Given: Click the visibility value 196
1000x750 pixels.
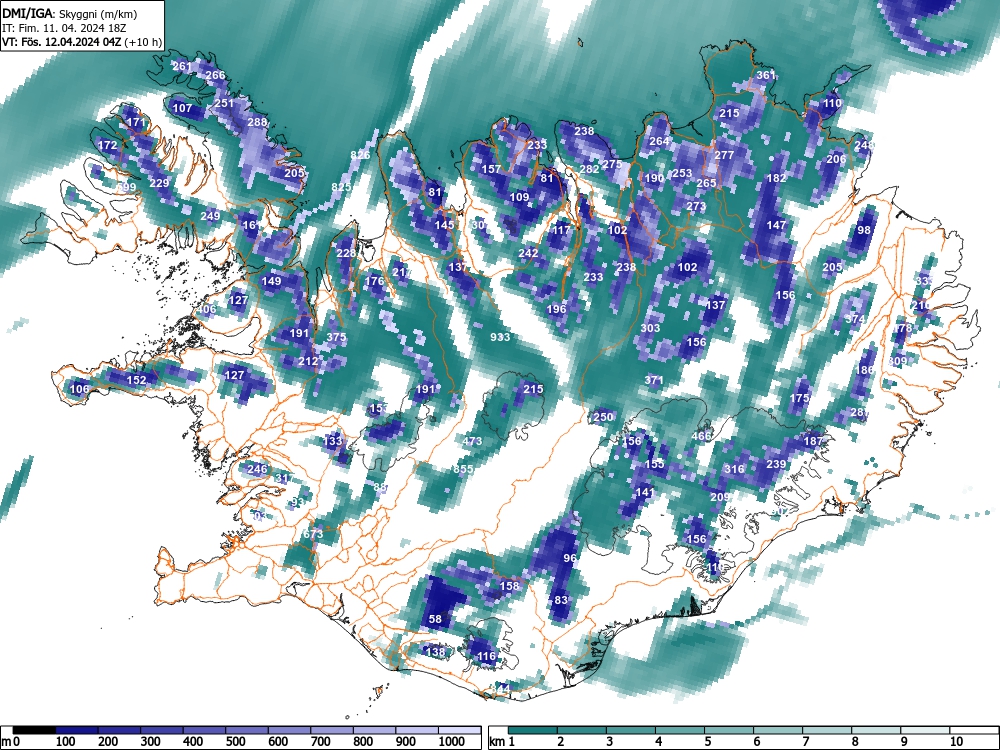Looking at the screenshot, I should pyautogui.click(x=556, y=309).
